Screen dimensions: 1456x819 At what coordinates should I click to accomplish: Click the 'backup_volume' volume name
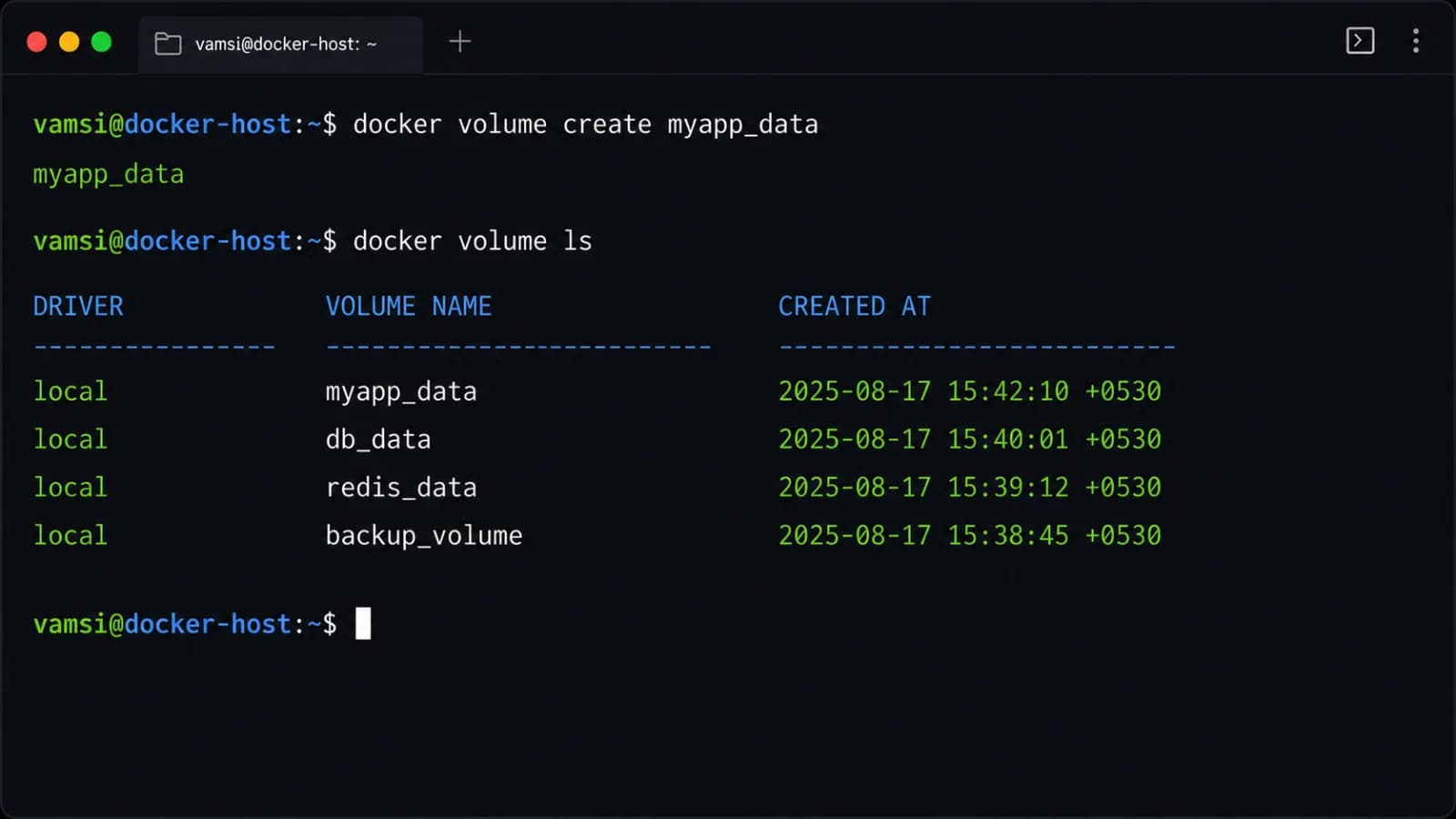click(424, 535)
